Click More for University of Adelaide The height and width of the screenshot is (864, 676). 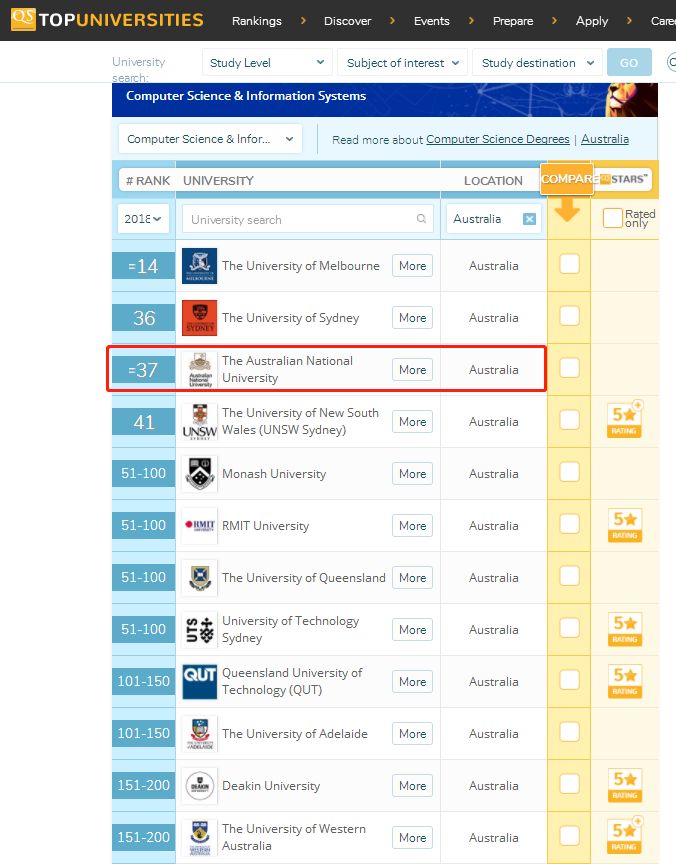point(412,733)
